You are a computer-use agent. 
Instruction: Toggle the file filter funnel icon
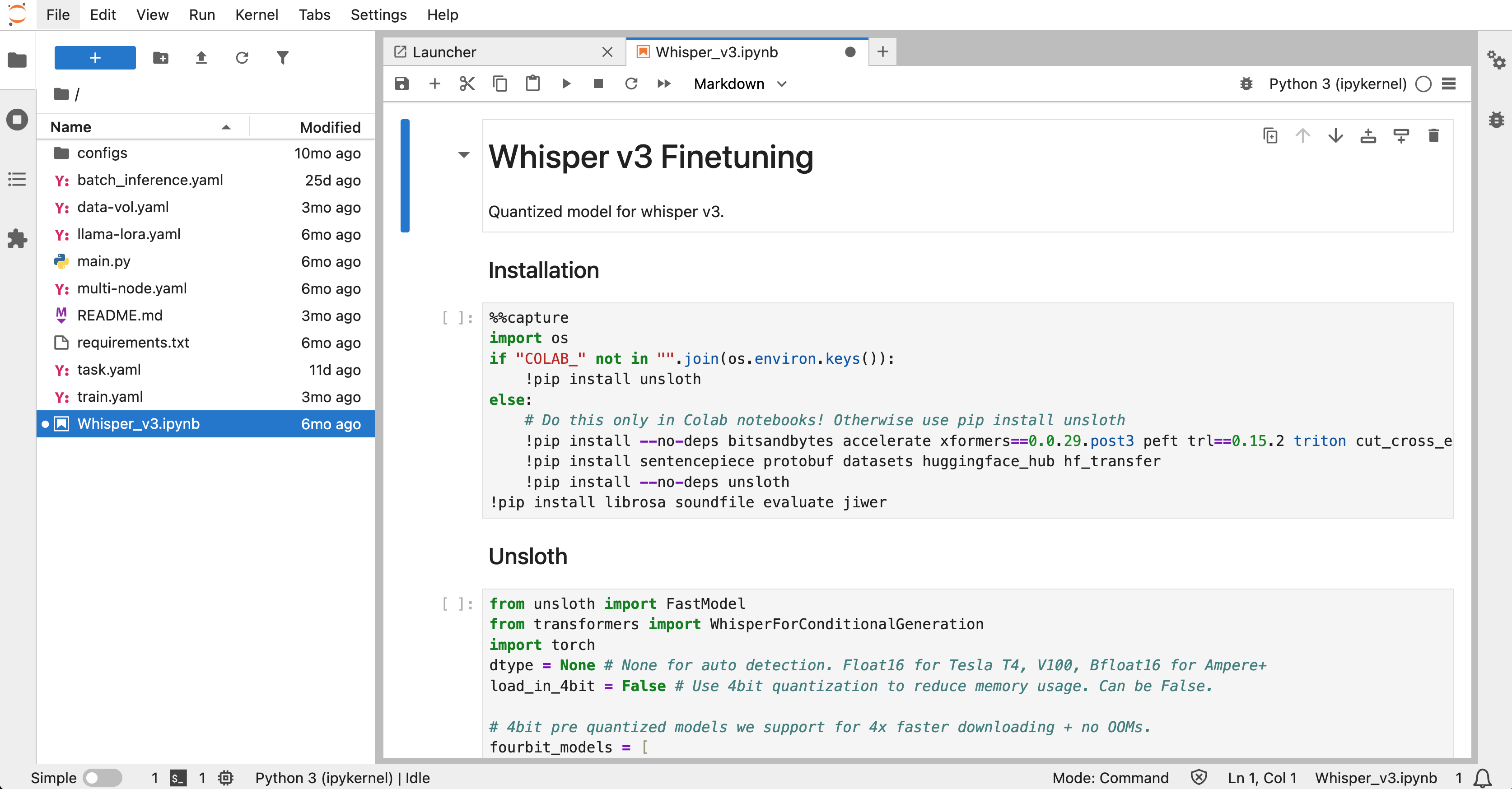pos(282,57)
